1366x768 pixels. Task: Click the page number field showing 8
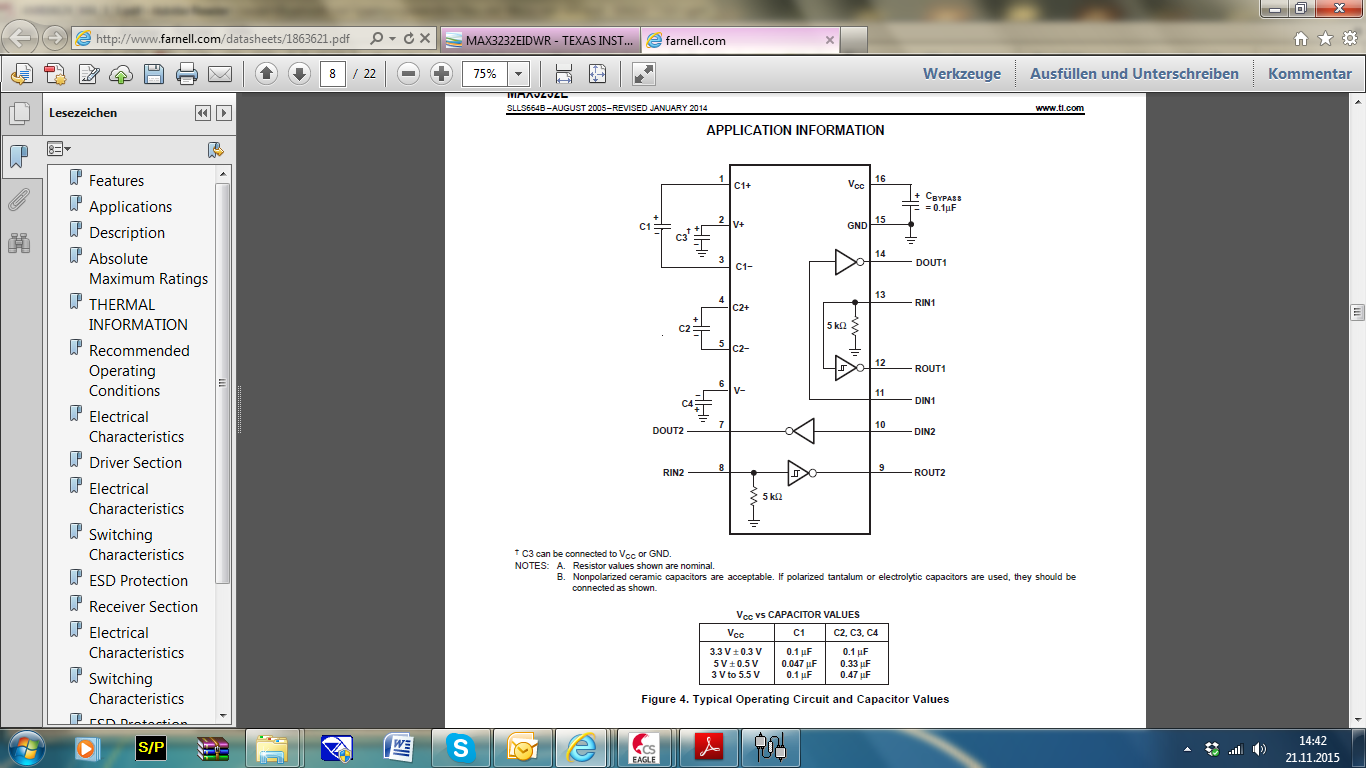[x=332, y=74]
